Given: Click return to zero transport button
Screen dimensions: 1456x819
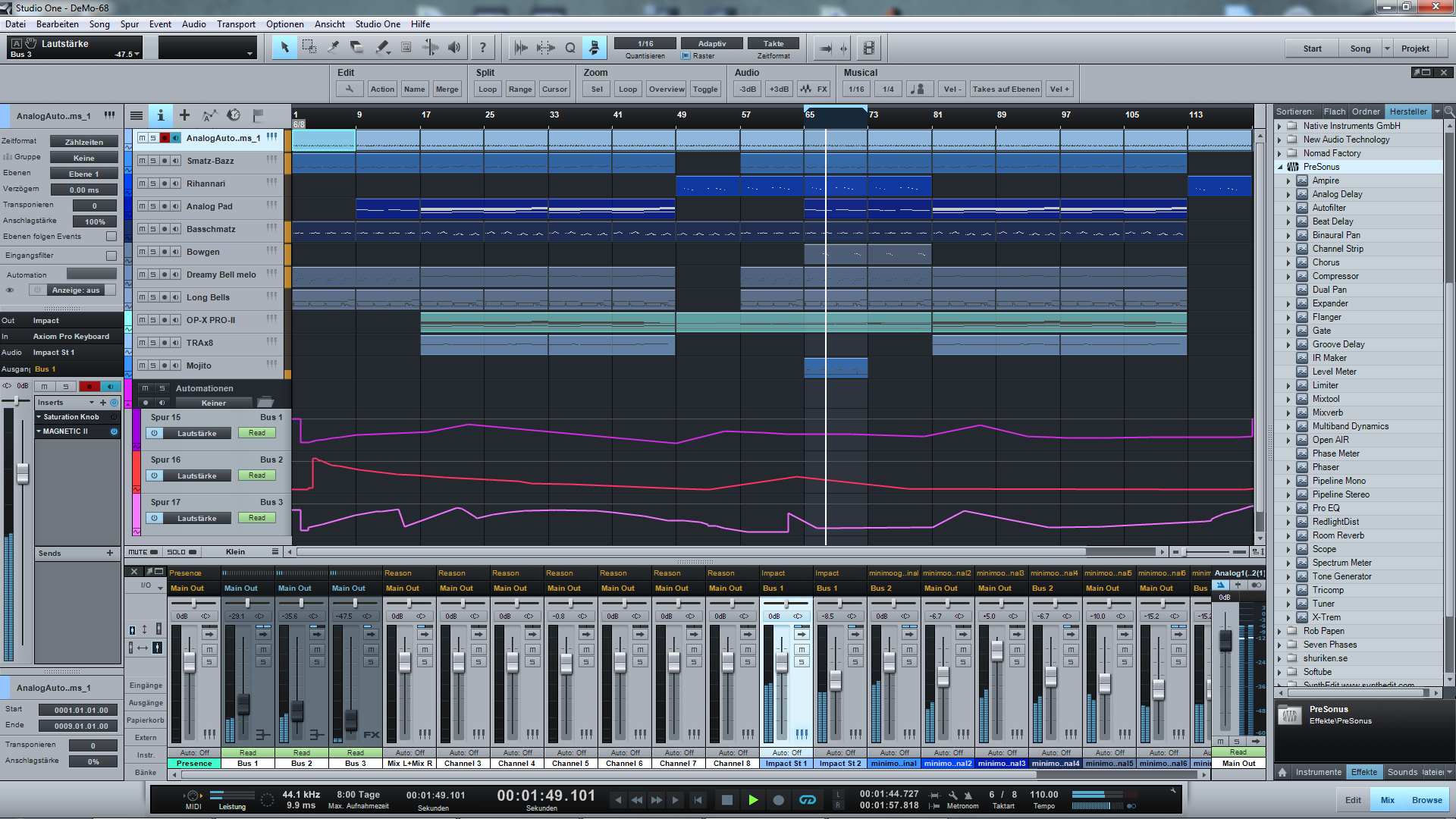Looking at the screenshot, I should coord(698,799).
